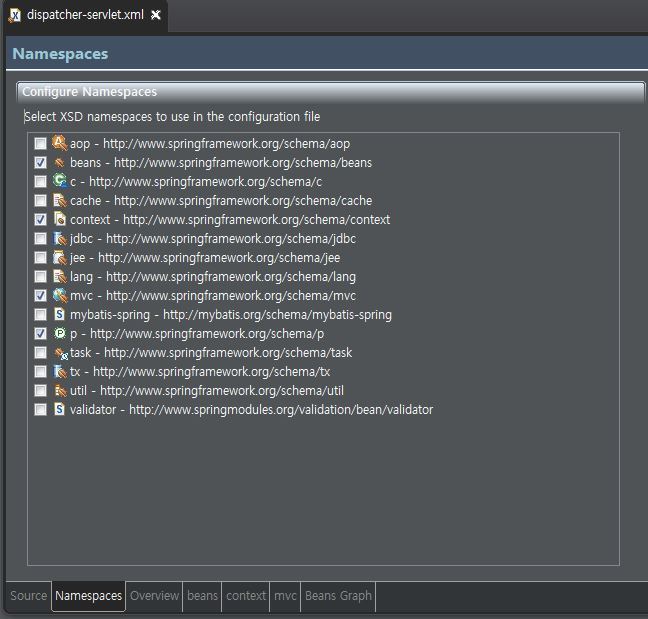Select the dispatcher-servlet.xml editor tab
The width and height of the screenshot is (648, 619).
click(85, 15)
